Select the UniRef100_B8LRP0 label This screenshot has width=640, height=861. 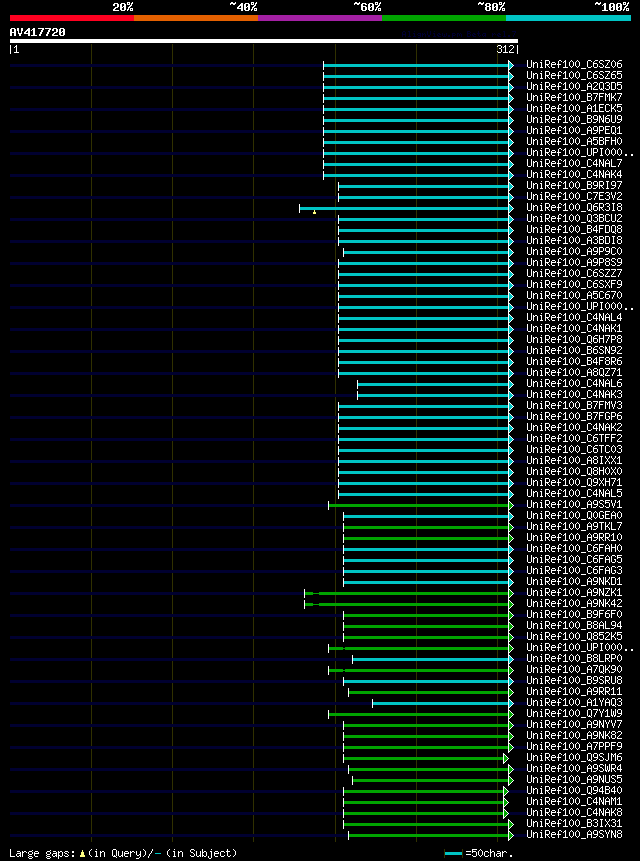pos(574,658)
